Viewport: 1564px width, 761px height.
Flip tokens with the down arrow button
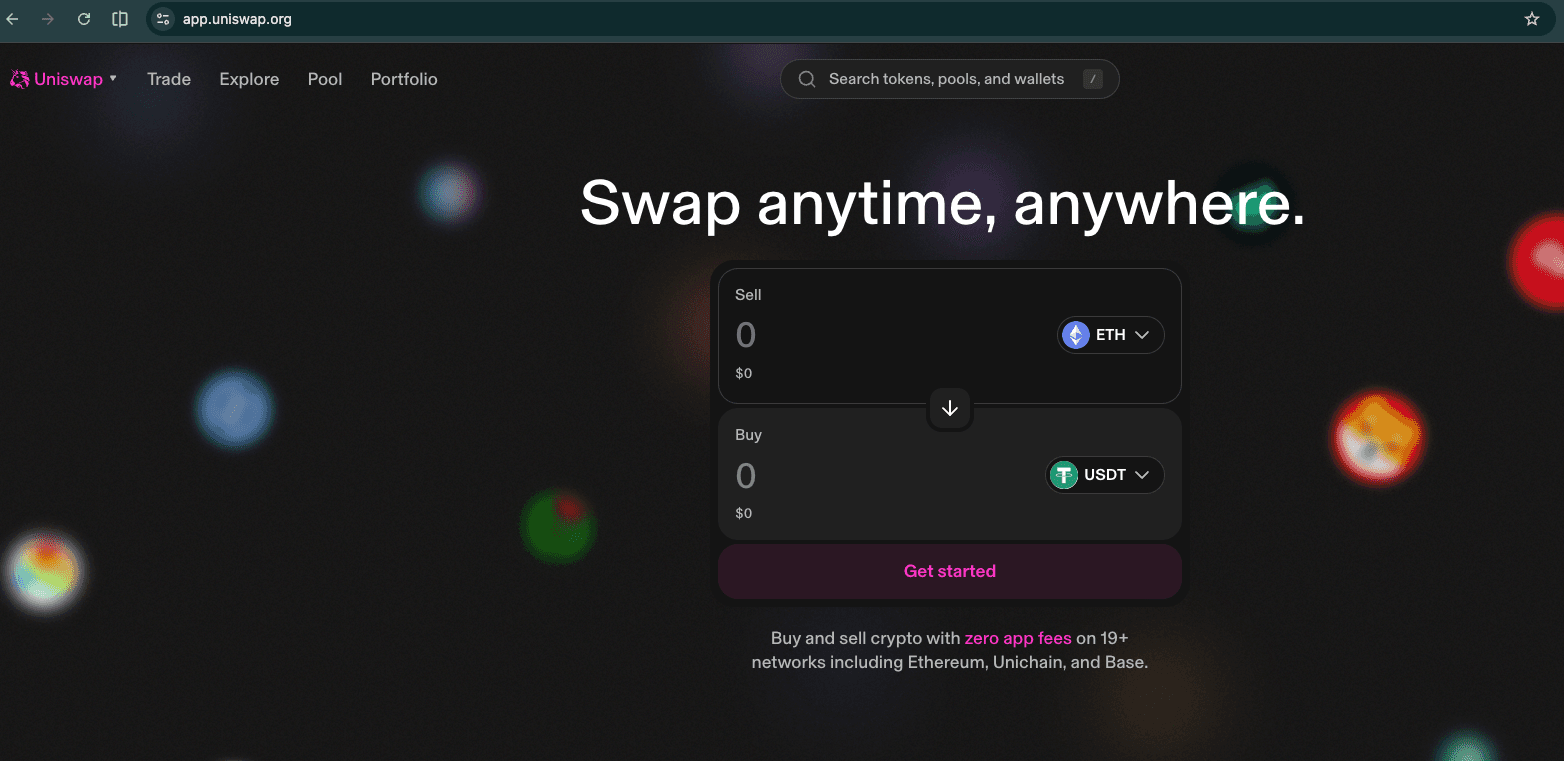[x=950, y=408]
